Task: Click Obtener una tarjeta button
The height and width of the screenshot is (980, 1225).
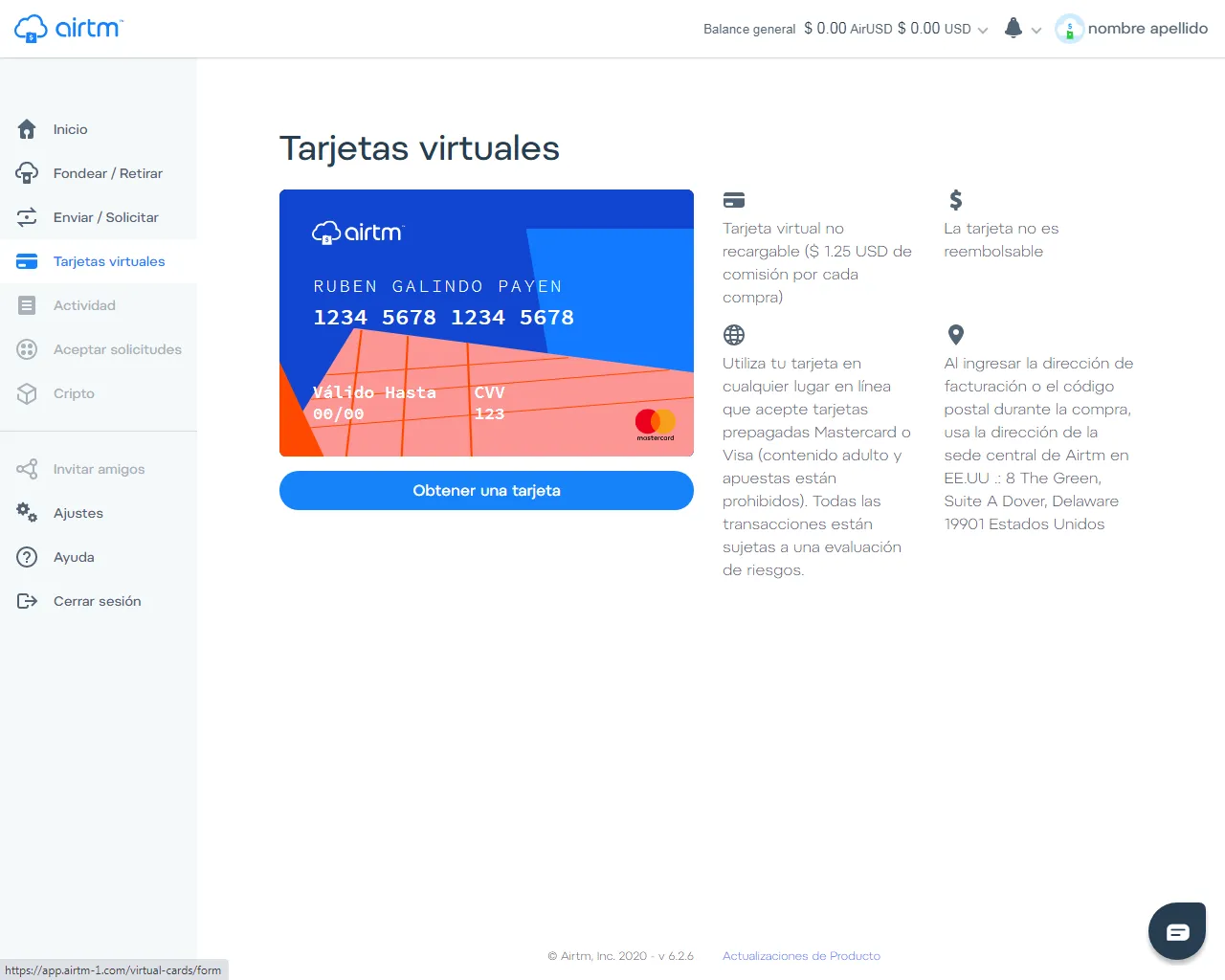Action: pos(486,490)
